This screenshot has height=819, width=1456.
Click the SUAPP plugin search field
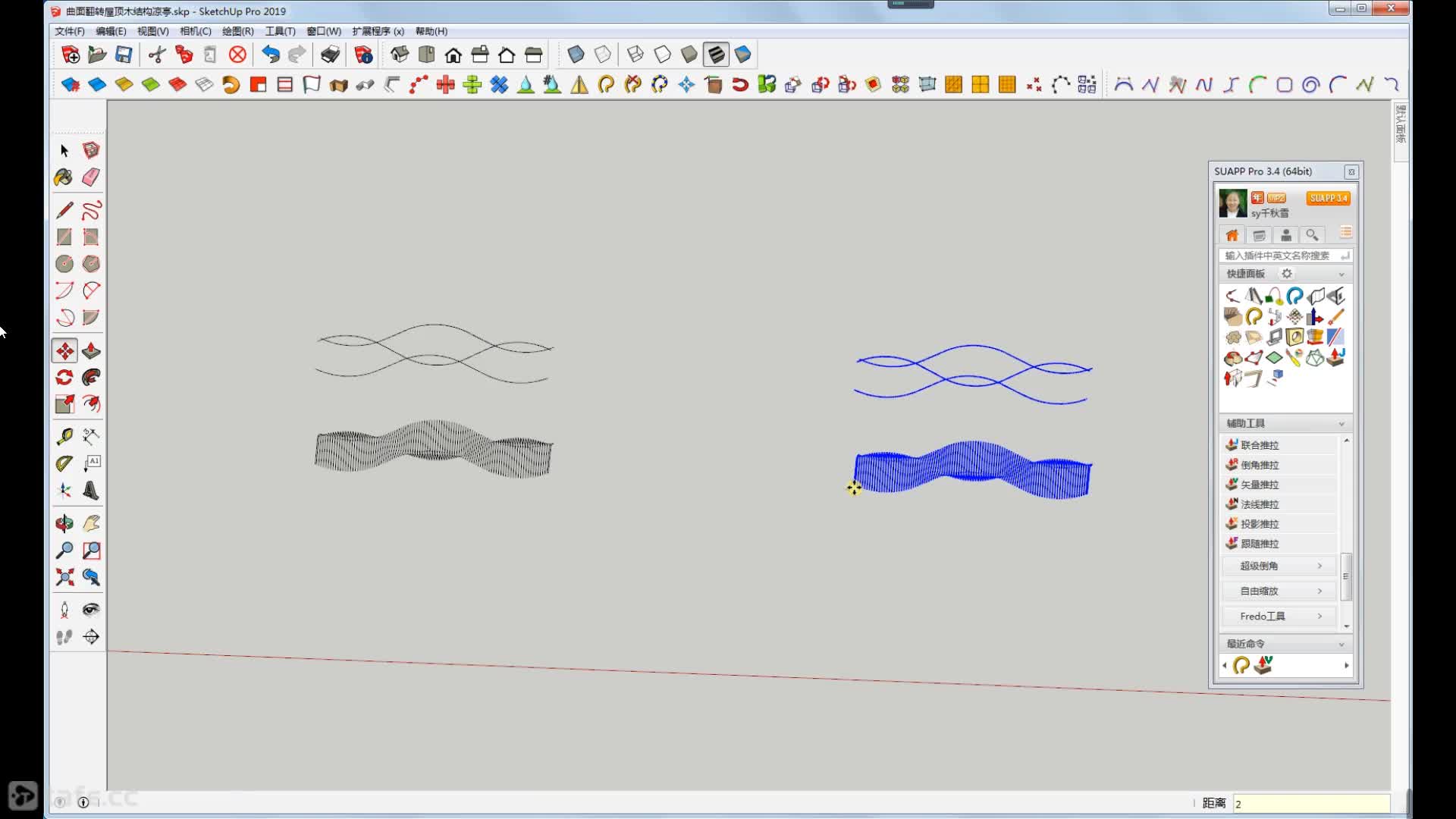coord(1285,256)
